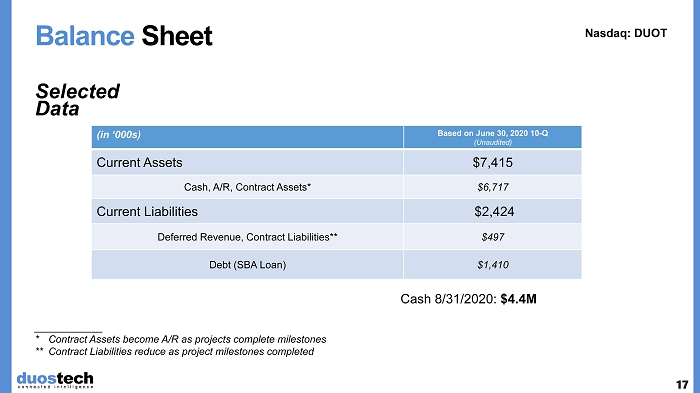700x393 pixels.
Task: Click the $7,415 value cell
Action: pos(492,163)
